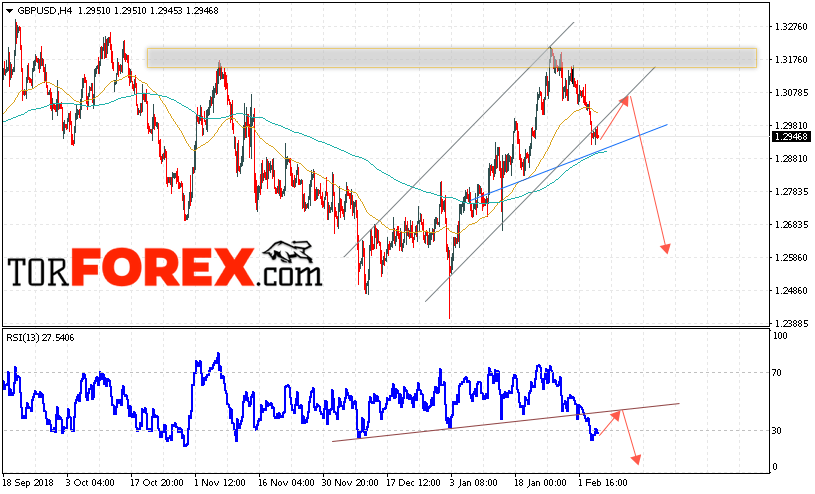This screenshot has width=815, height=494.
Task: Click the 1 Nov 12:00 time label
Action: [220, 483]
